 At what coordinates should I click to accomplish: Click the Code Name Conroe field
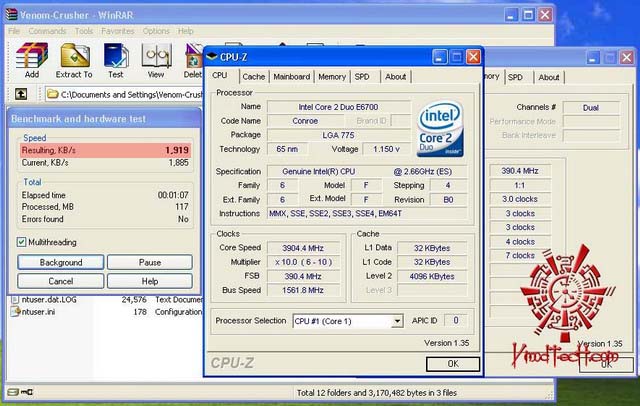pyautogui.click(x=305, y=121)
